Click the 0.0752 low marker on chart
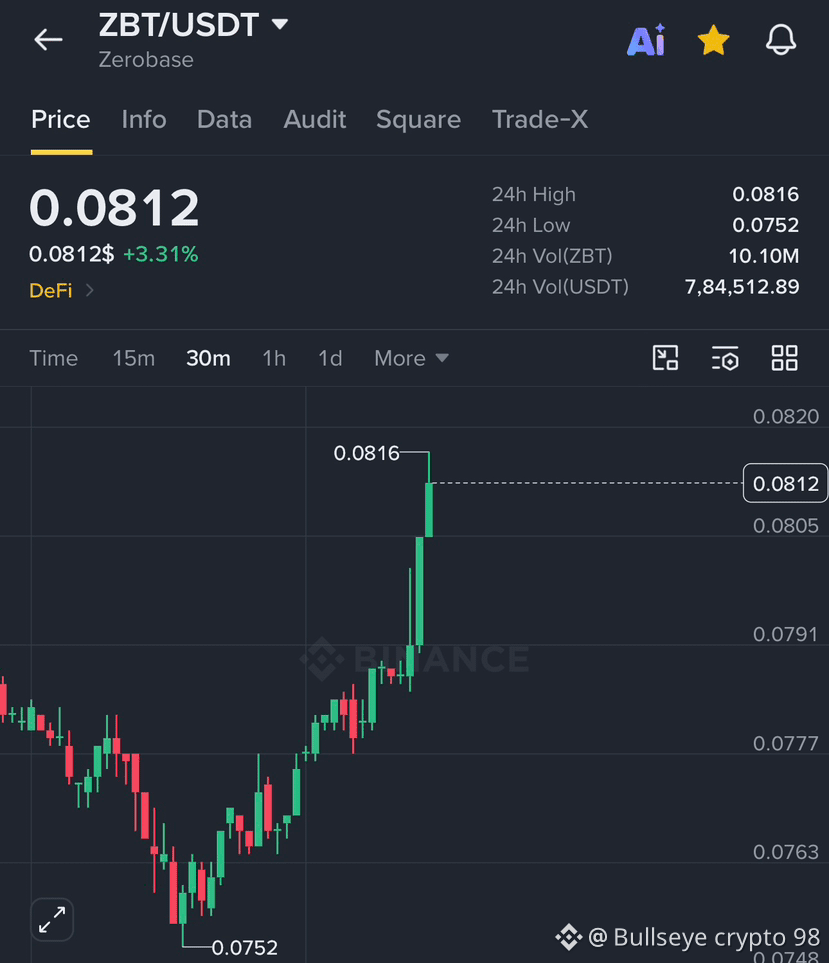Screen dimensions: 829x963 click(244, 948)
